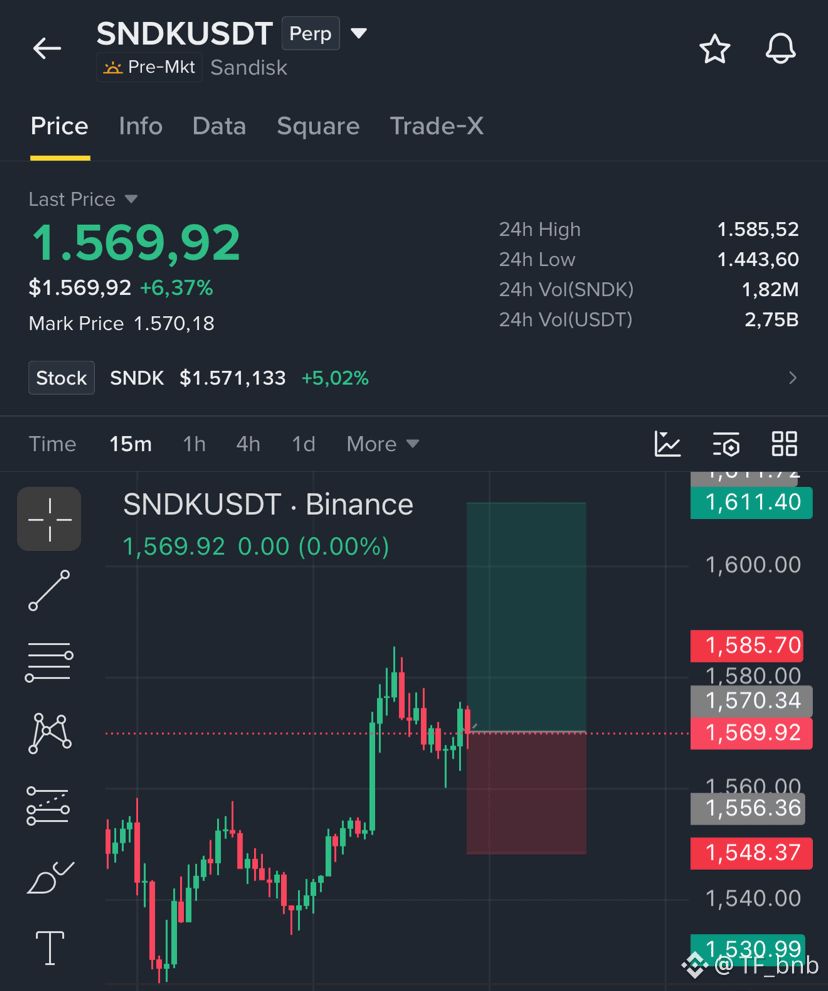Switch to the Data tab
828x991 pixels.
click(219, 126)
